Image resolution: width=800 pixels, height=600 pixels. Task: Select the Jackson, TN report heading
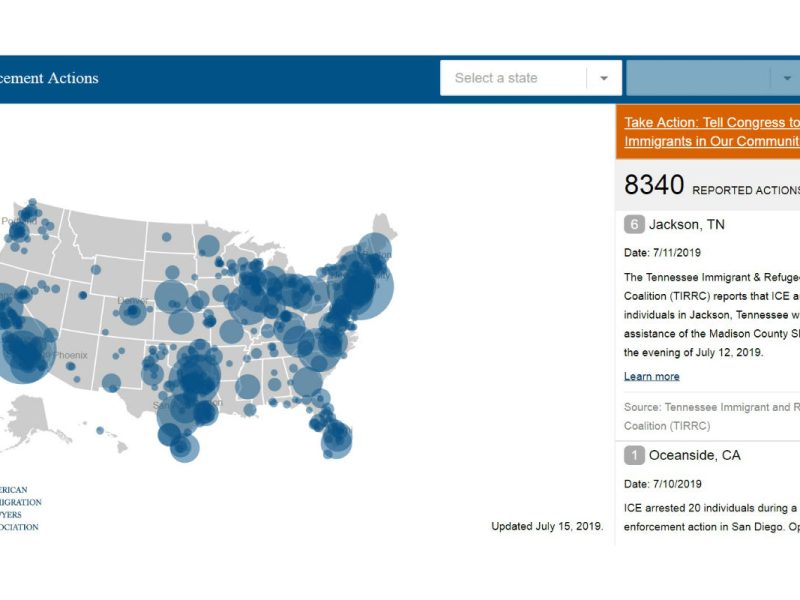click(x=686, y=224)
